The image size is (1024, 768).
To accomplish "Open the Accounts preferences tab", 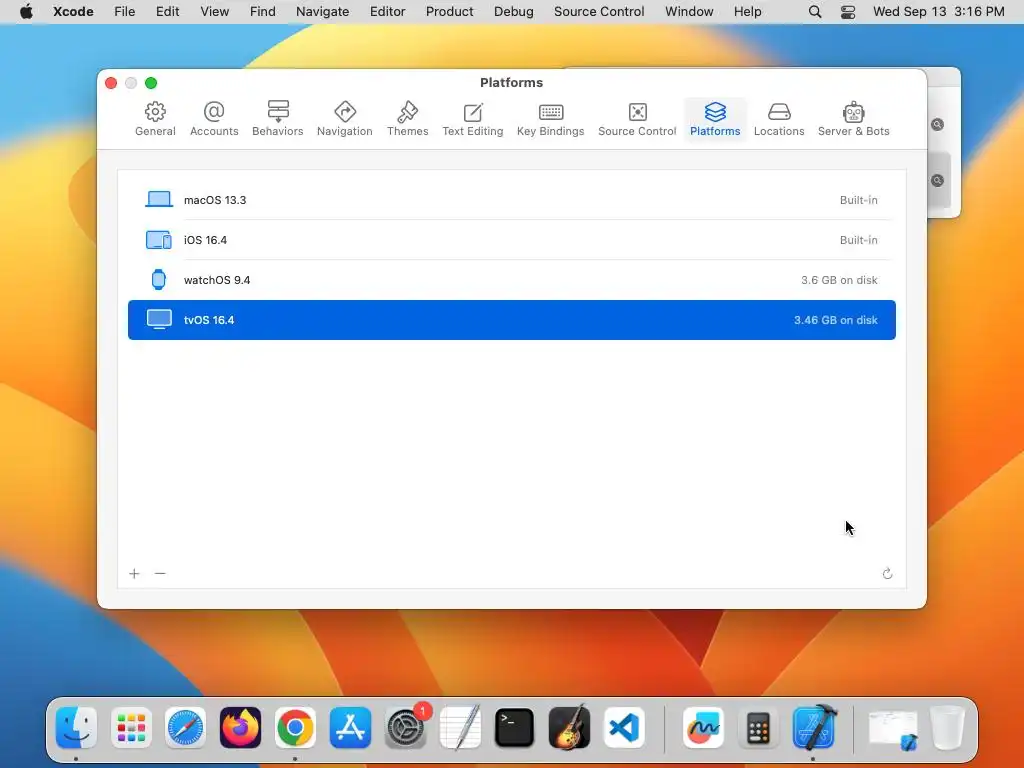I will 214,119.
